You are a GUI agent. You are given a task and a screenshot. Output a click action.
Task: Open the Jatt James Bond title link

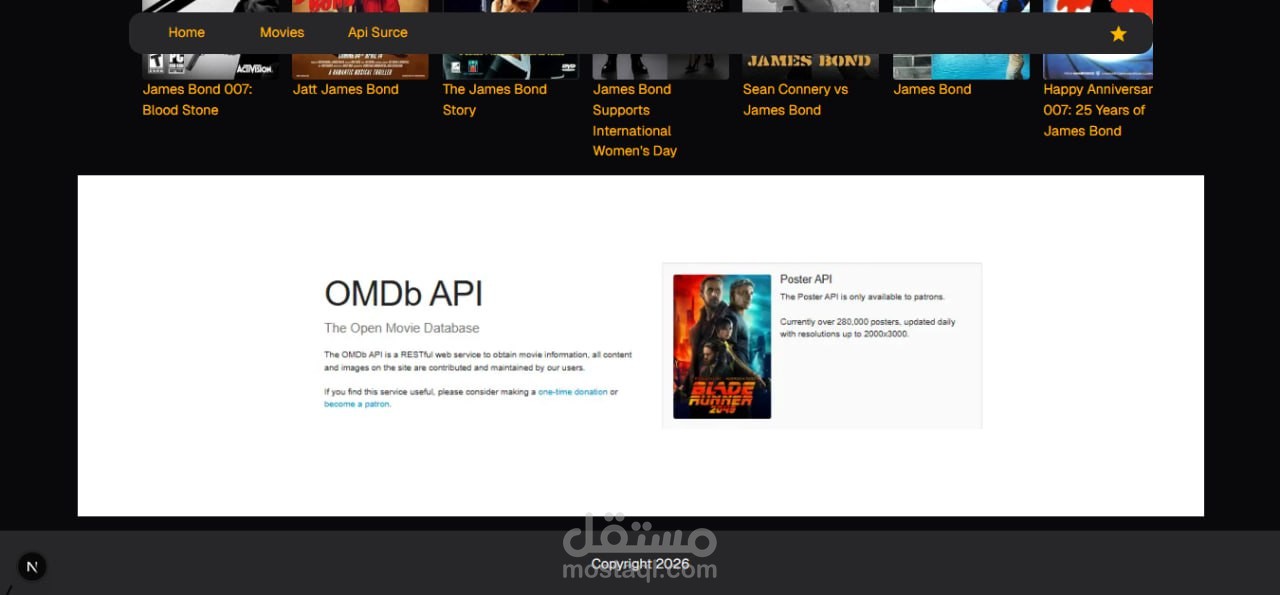point(345,89)
